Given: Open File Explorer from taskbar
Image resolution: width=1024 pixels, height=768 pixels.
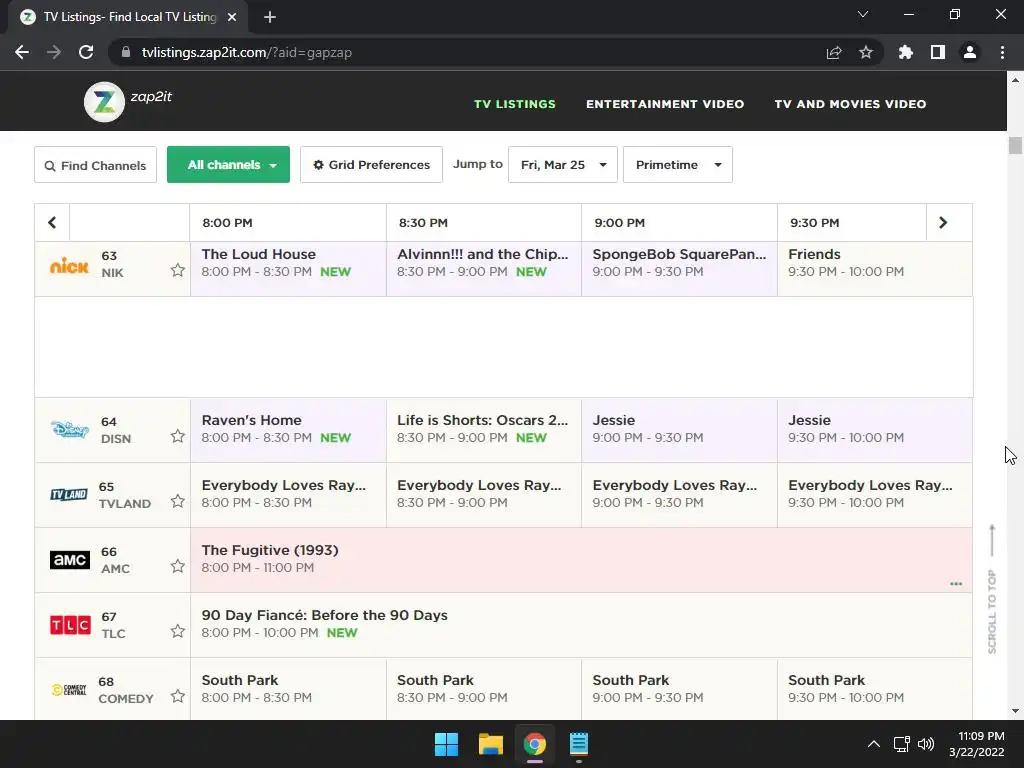Looking at the screenshot, I should click(490, 744).
